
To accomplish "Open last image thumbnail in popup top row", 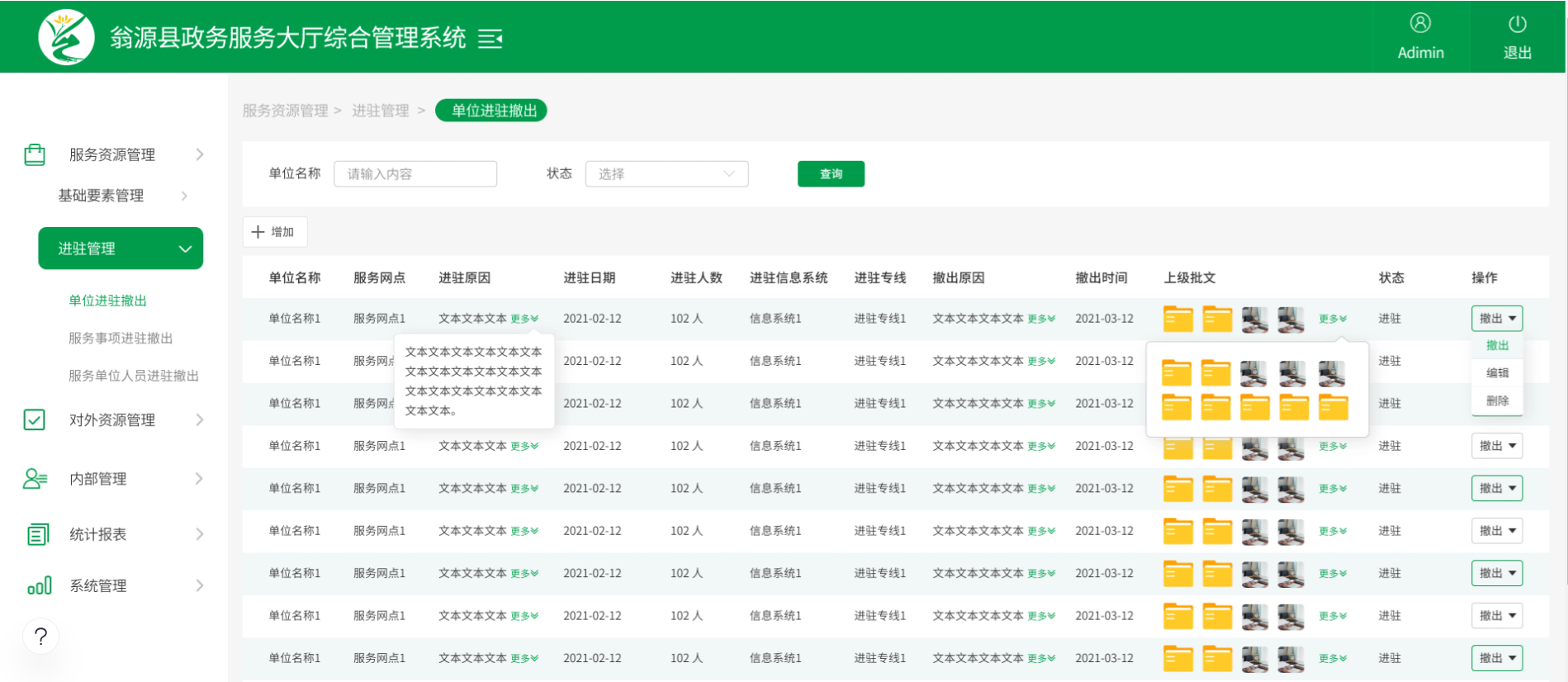I will [x=1332, y=373].
